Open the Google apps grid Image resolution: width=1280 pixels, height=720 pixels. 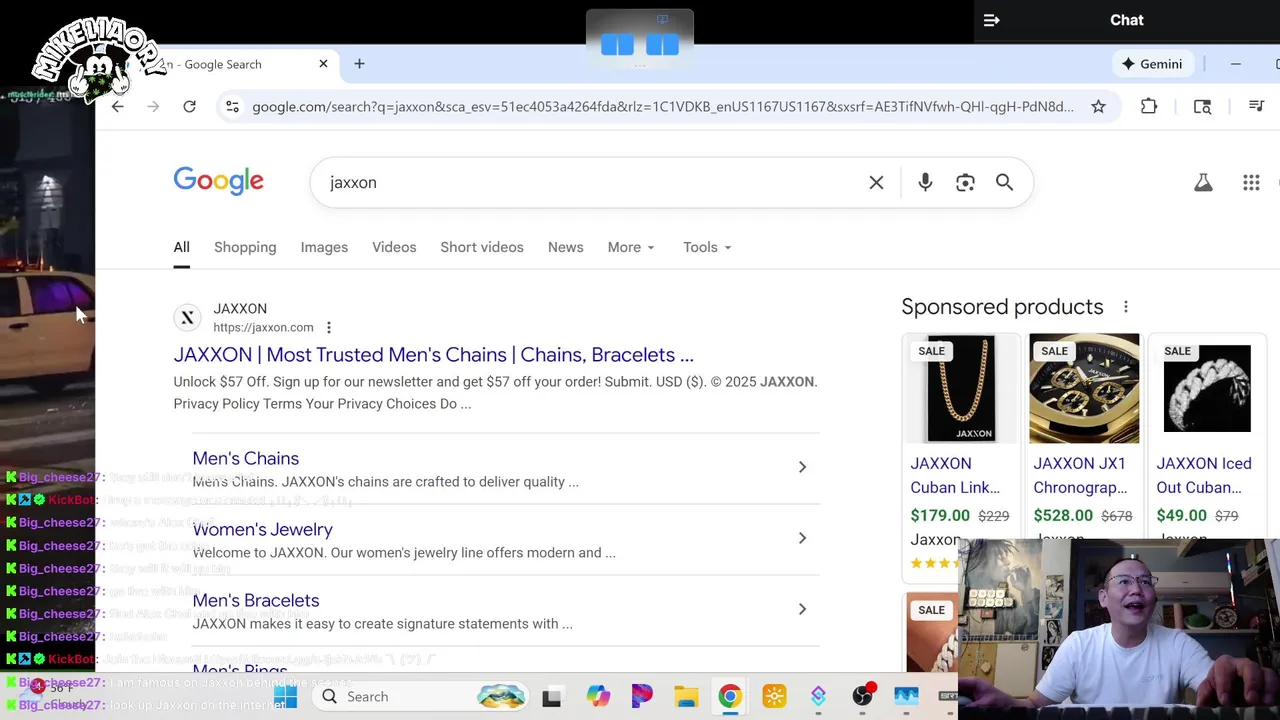coord(1251,182)
